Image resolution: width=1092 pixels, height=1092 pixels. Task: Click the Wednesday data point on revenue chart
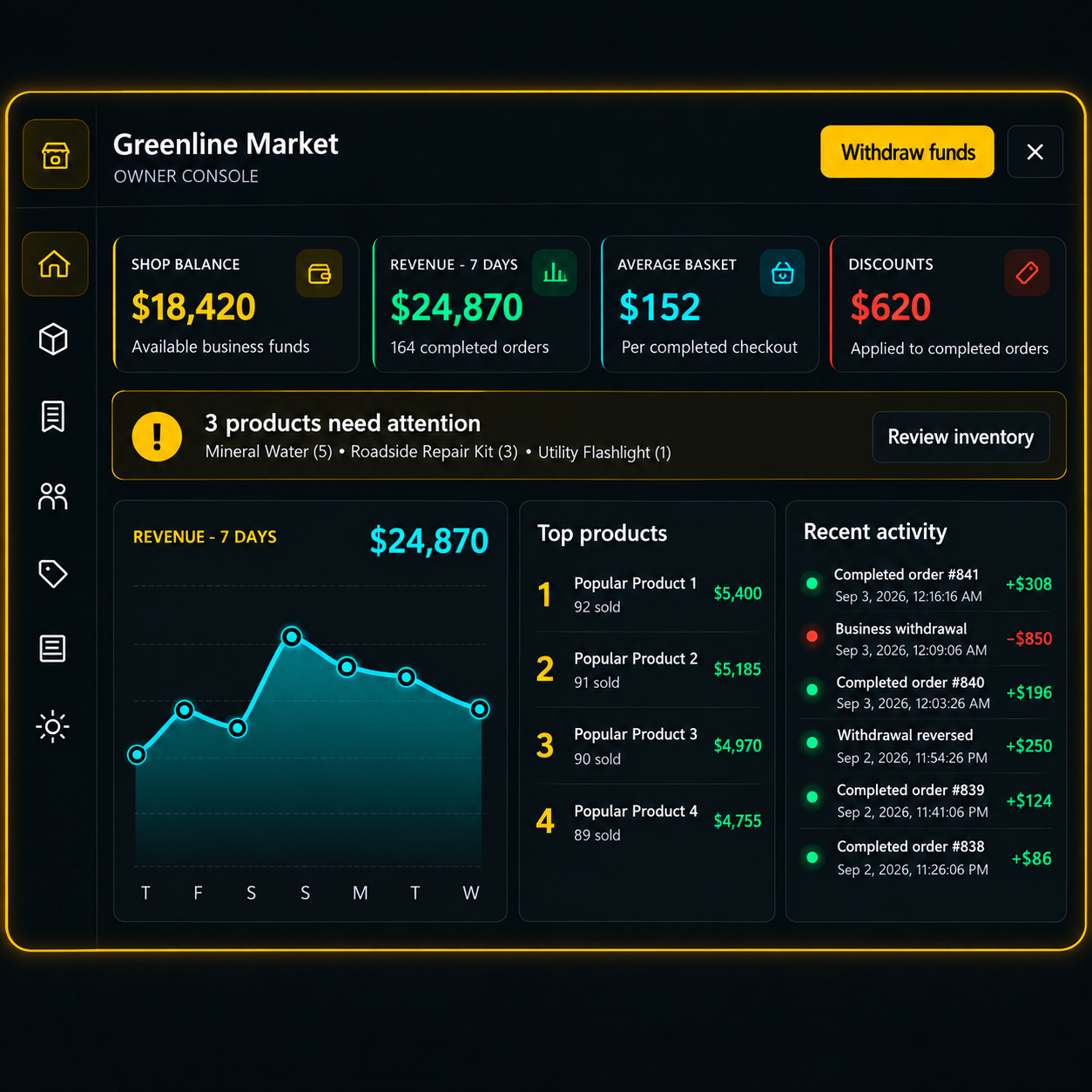pyautogui.click(x=480, y=710)
